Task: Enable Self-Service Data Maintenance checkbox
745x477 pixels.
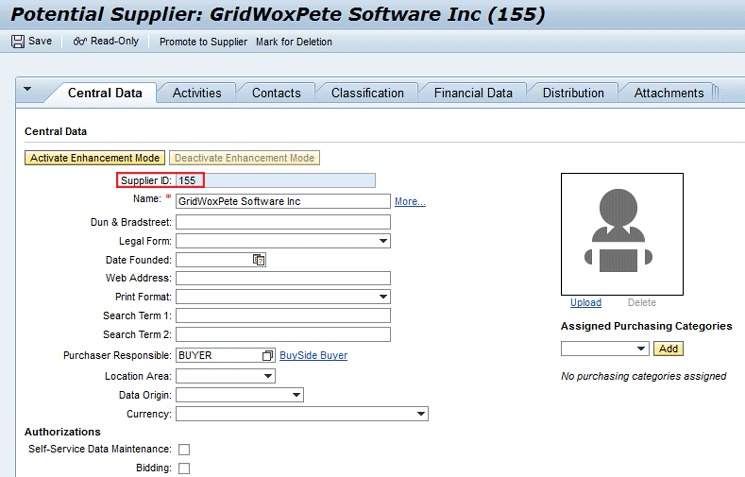Action: pos(184,450)
